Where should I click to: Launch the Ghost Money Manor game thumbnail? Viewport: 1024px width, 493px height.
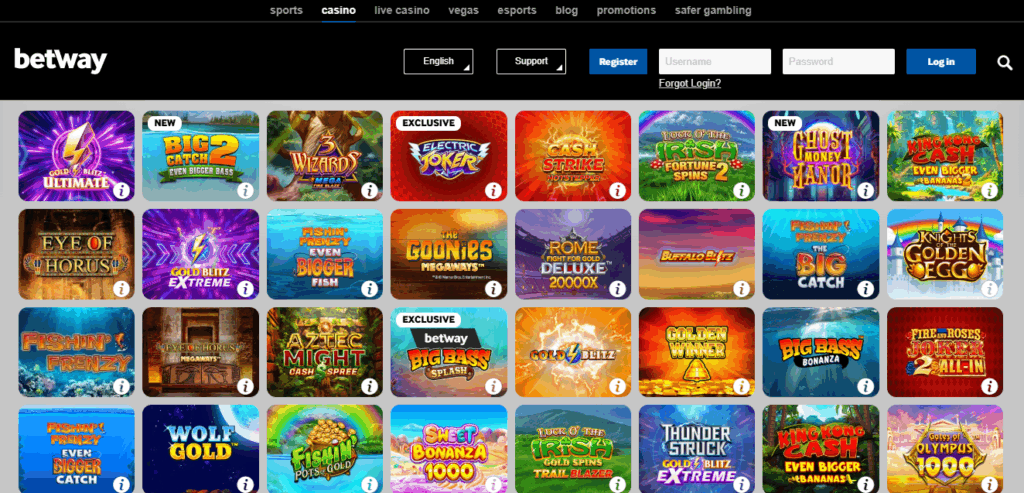(820, 155)
